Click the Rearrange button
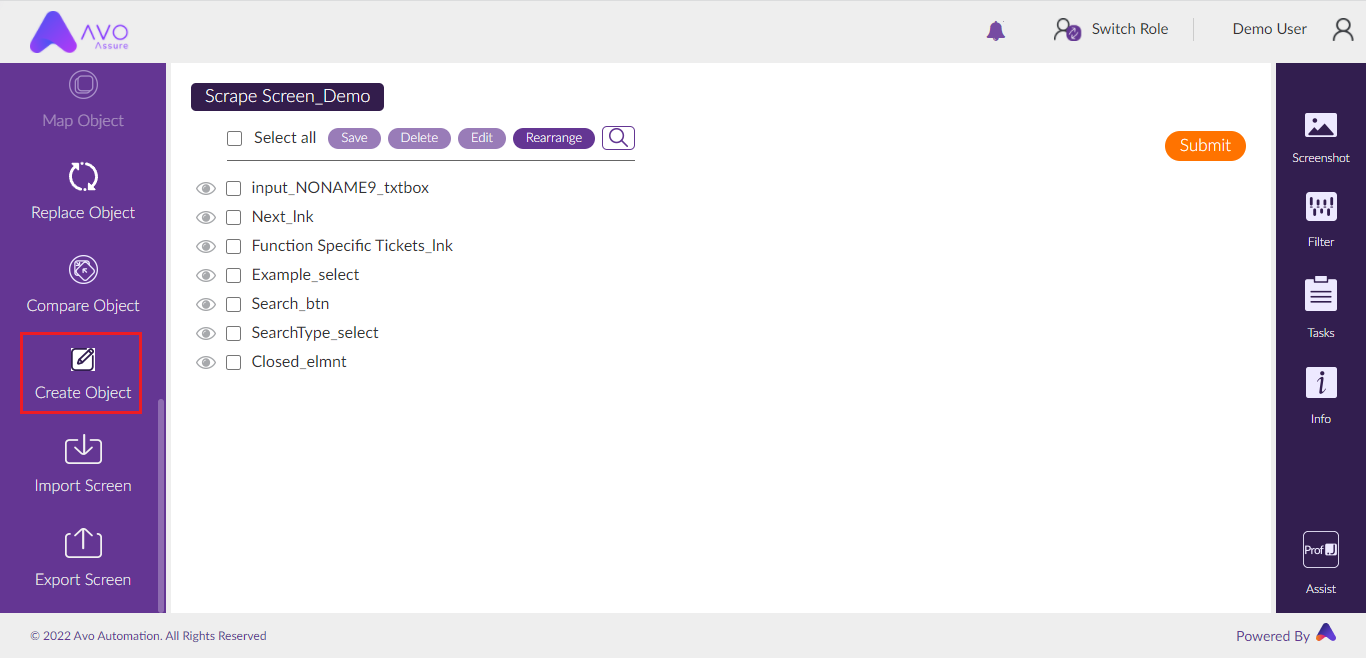The width and height of the screenshot is (1366, 658). (x=554, y=138)
